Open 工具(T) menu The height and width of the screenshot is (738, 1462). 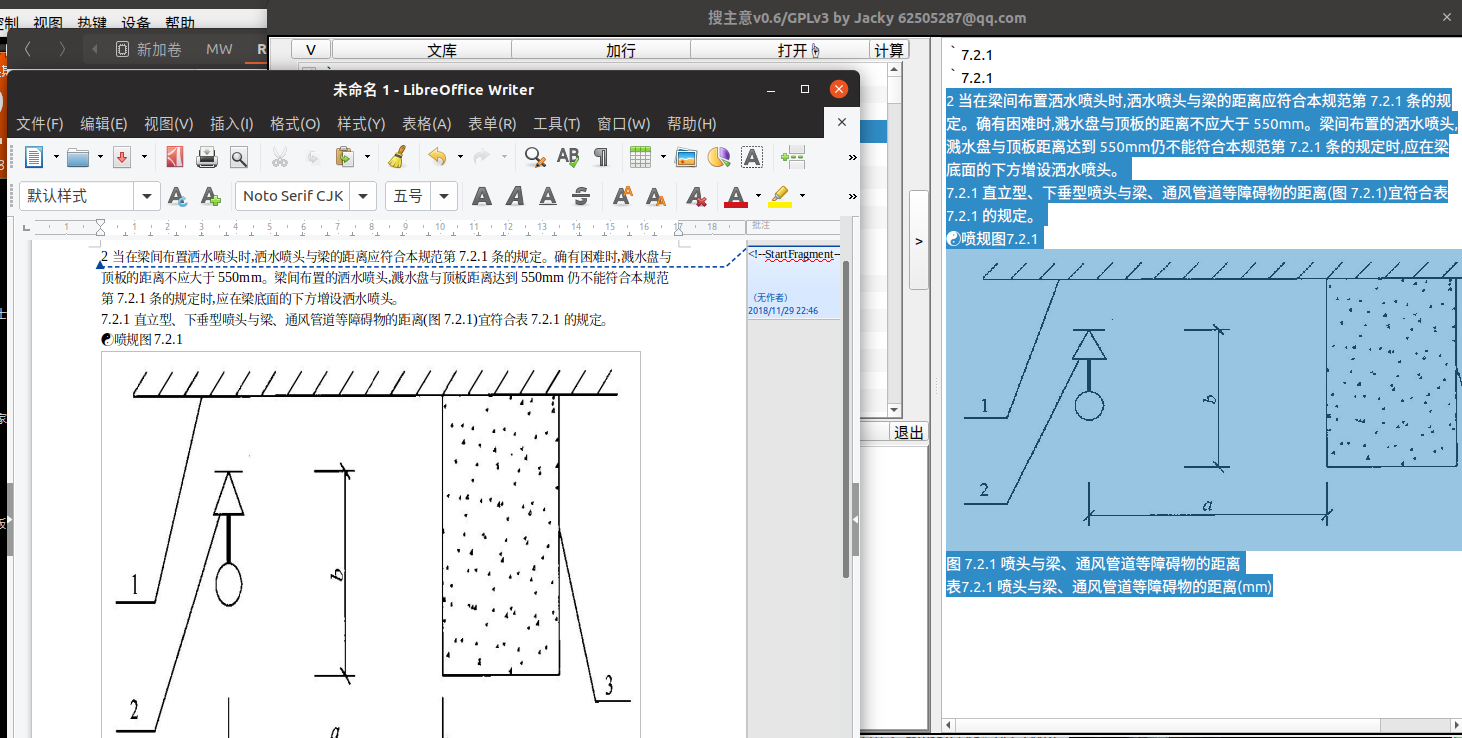click(557, 124)
